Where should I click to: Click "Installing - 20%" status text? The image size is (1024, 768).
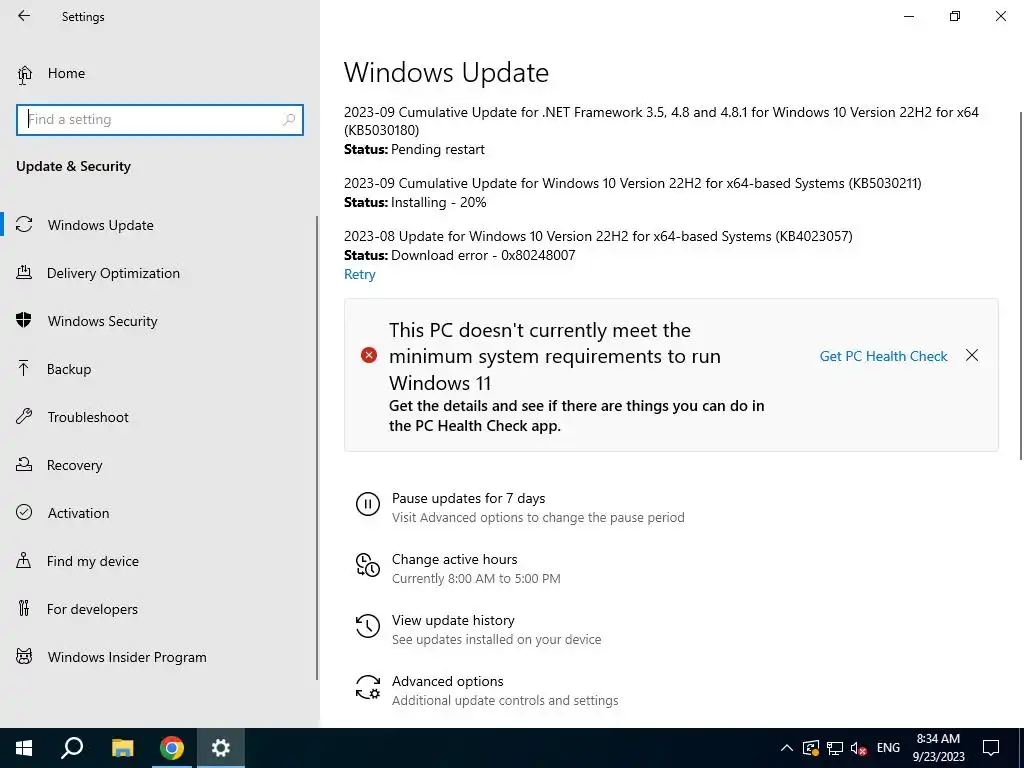439,202
